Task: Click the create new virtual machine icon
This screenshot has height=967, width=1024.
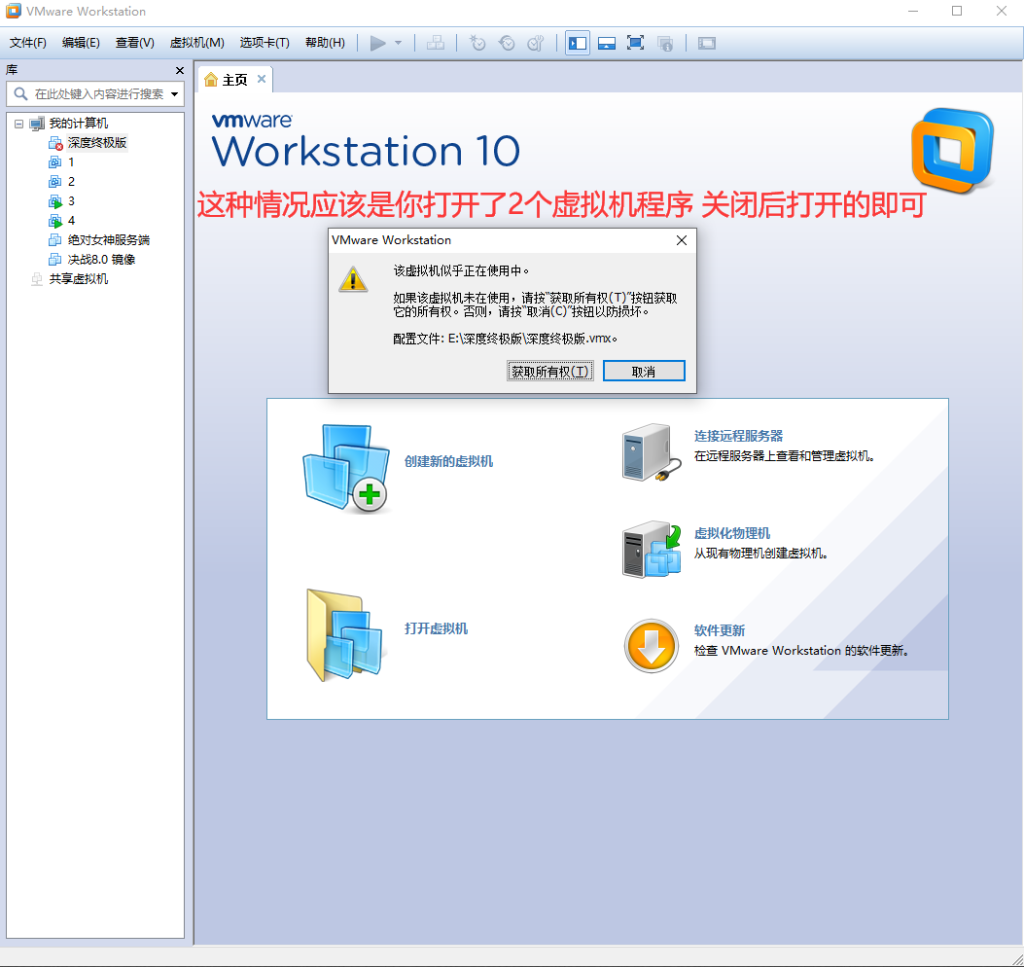Action: 346,467
